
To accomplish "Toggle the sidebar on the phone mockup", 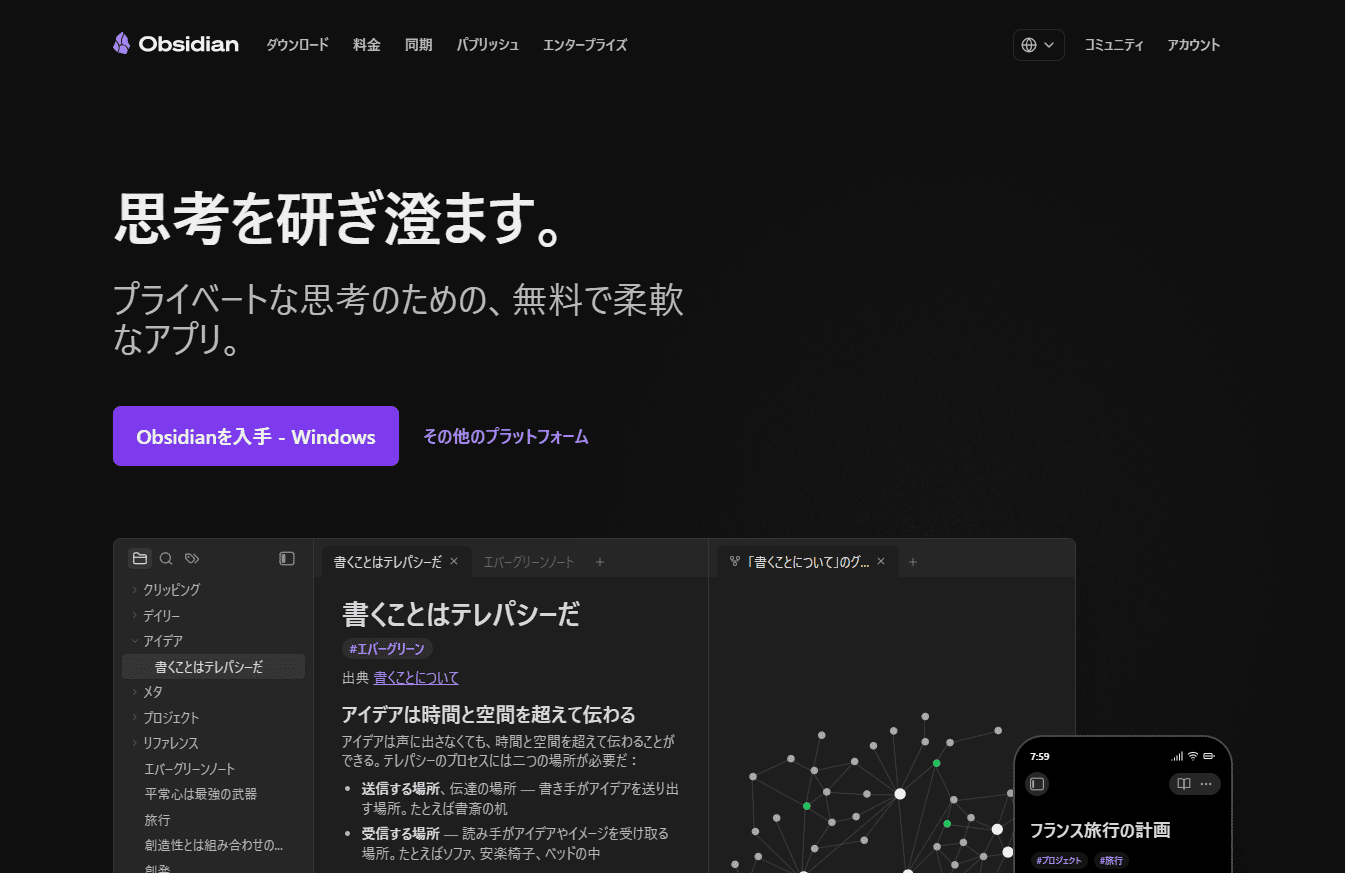I will tap(1037, 783).
